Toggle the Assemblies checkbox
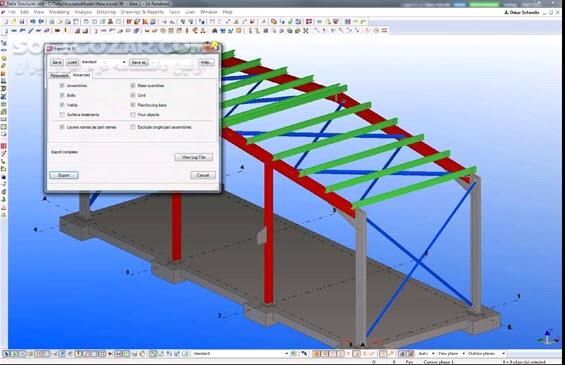This screenshot has height=365, width=565. (x=62, y=86)
